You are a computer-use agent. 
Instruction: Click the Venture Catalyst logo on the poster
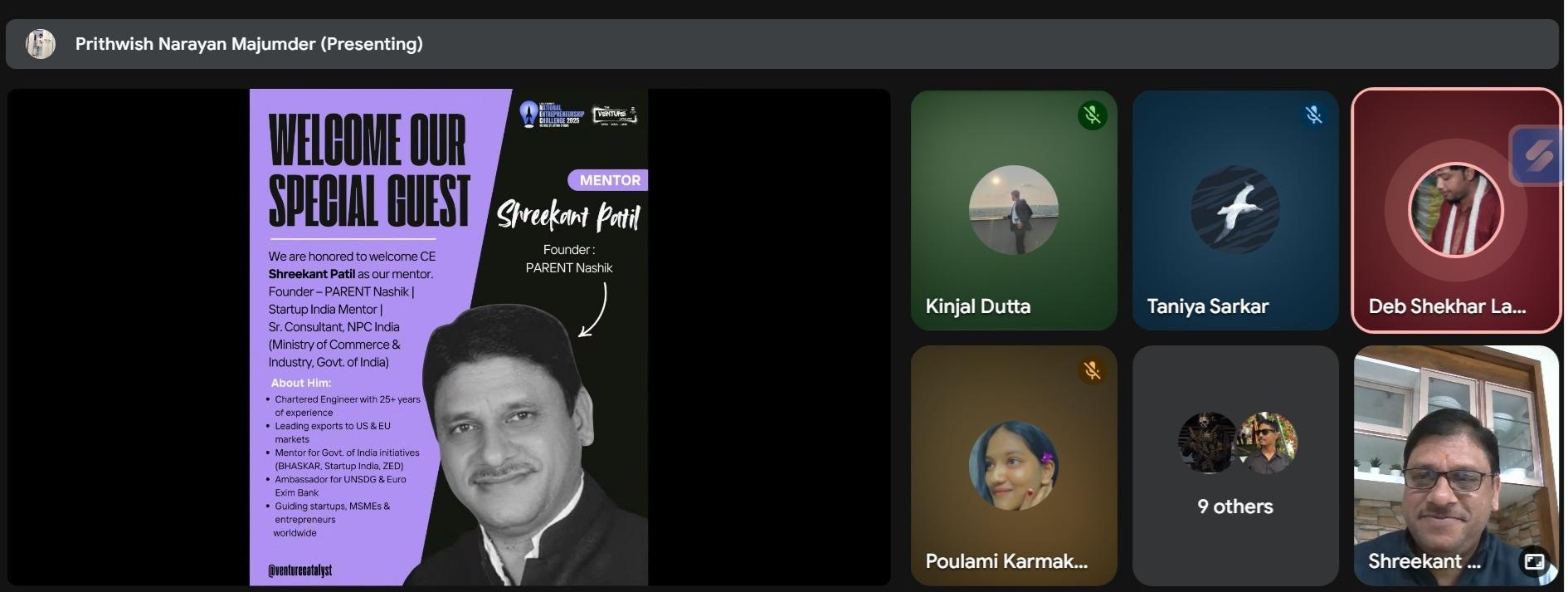pyautogui.click(x=614, y=115)
